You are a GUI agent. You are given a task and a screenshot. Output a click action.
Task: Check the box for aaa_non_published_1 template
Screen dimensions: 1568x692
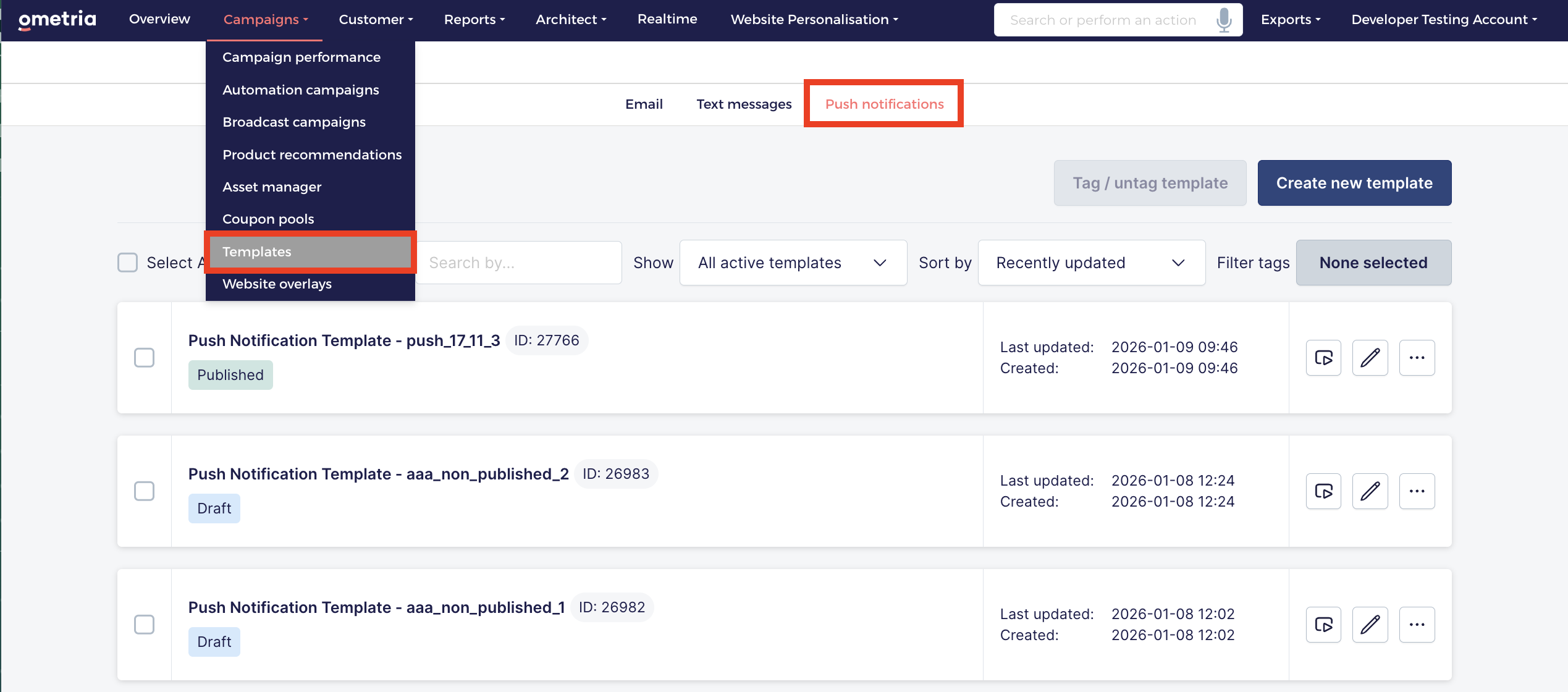pos(144,625)
